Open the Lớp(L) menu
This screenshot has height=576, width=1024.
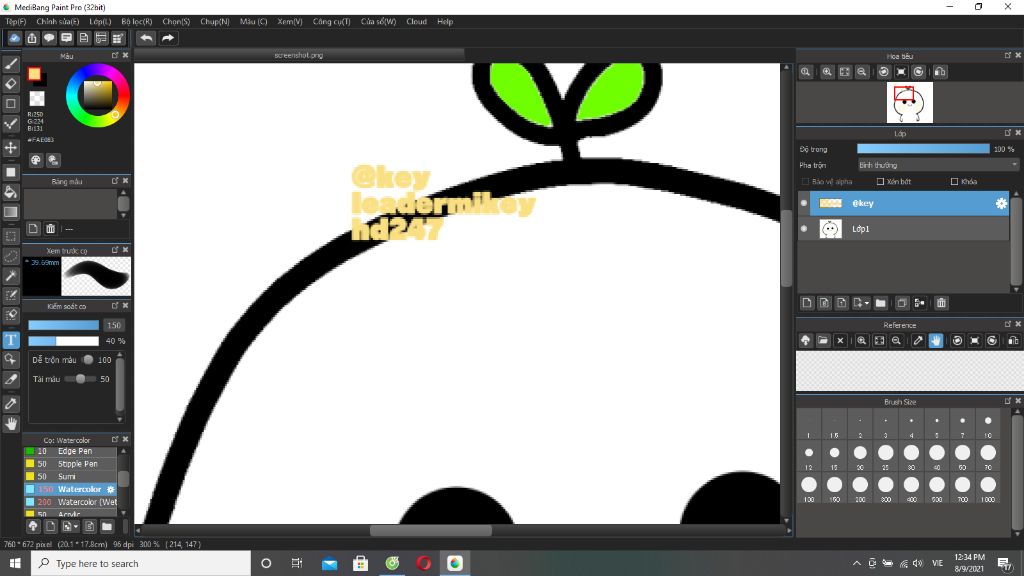100,22
